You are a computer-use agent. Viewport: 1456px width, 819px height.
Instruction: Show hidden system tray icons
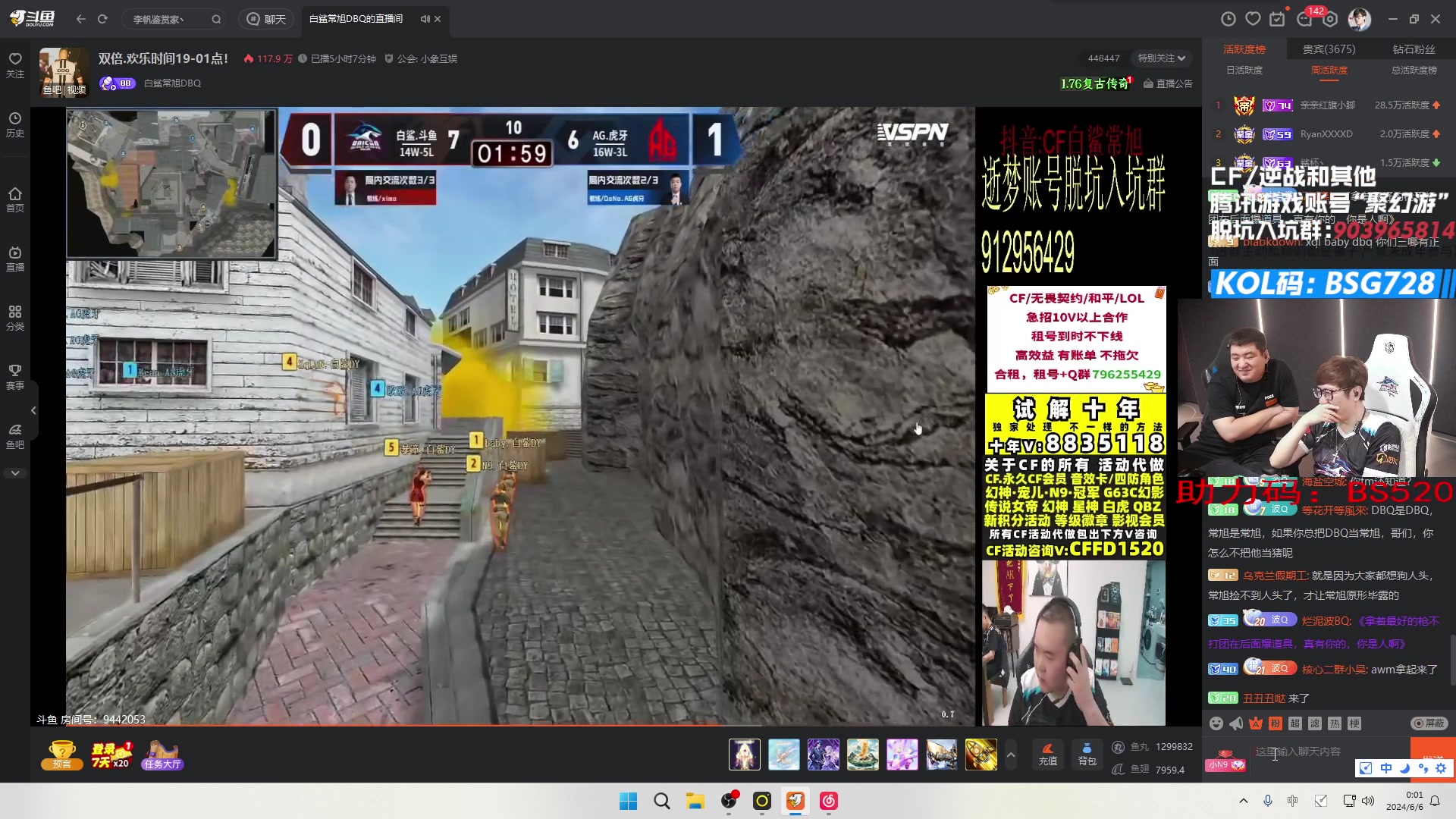coord(1243,801)
